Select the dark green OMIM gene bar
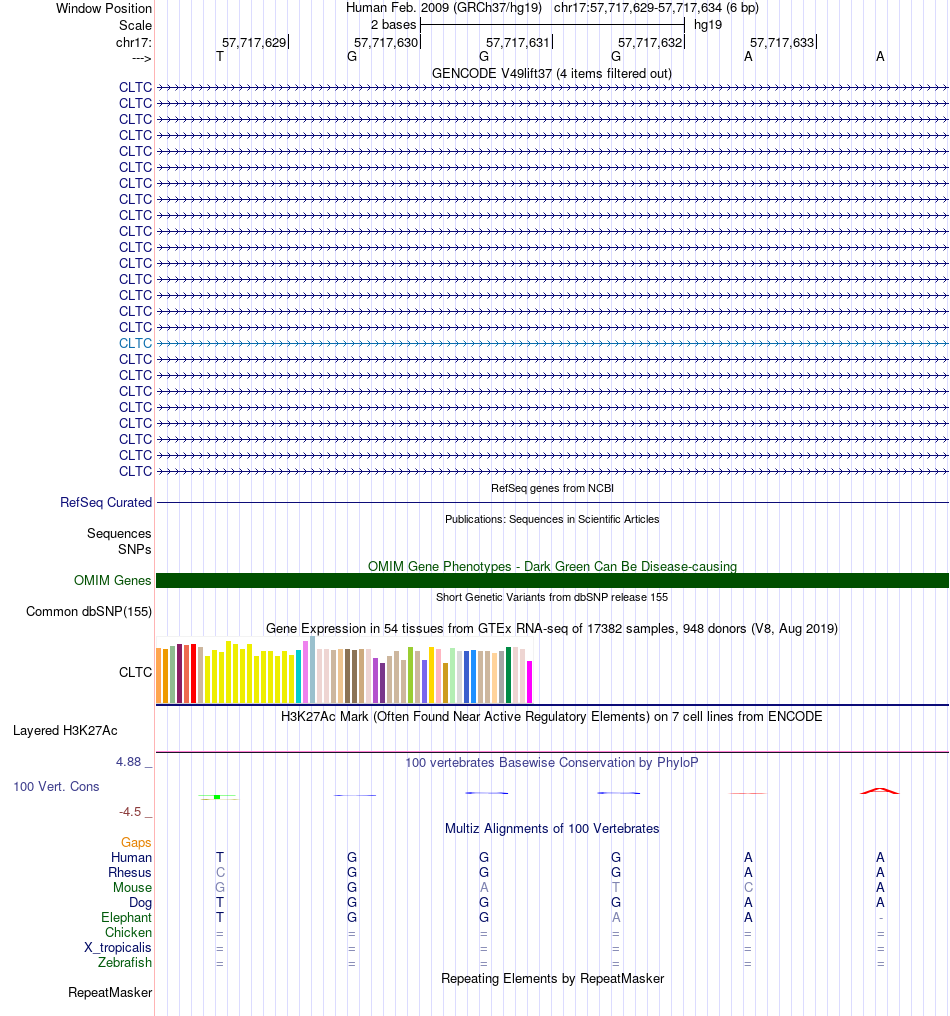Viewport: 950px width, 1016px height. (552, 581)
